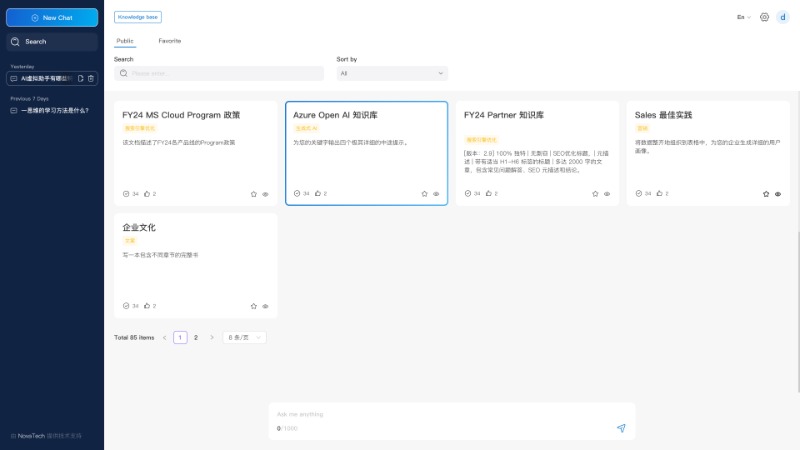Click thumbs-up on the 企业文化 card

pos(147,306)
